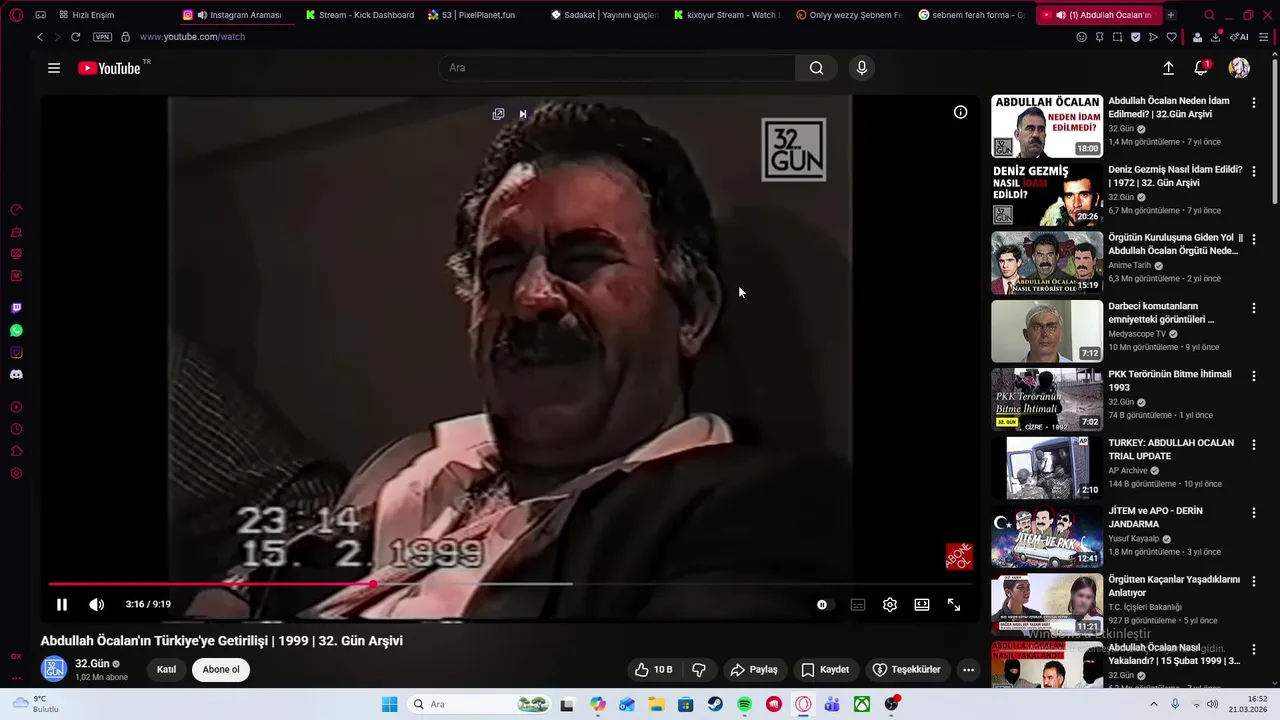This screenshot has height=720, width=1280.
Task: Reload the page with refresh icon
Action: click(x=75, y=37)
